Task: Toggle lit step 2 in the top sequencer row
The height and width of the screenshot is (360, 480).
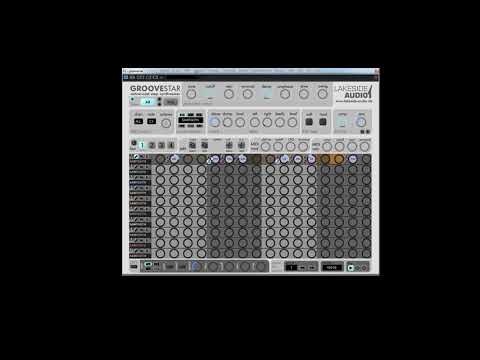Action: (x=174, y=159)
